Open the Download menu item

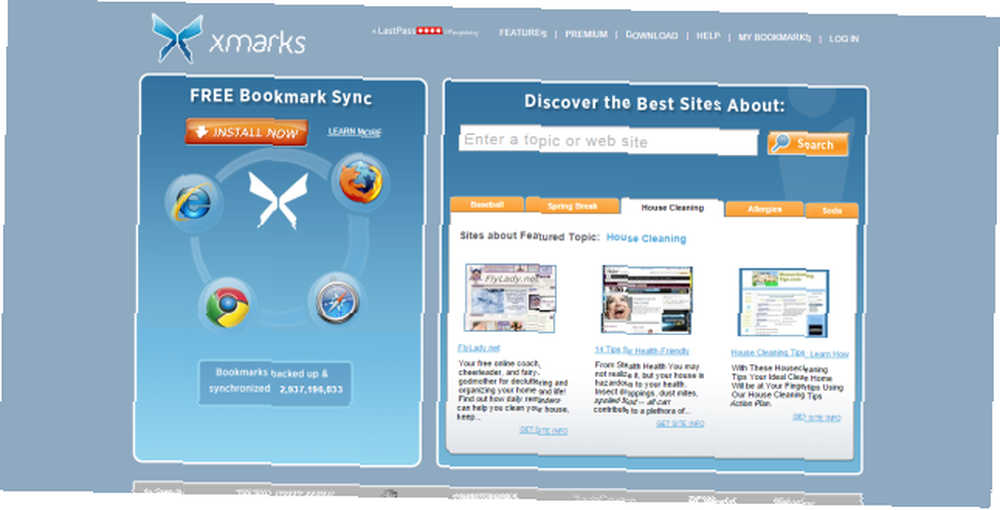pos(652,35)
